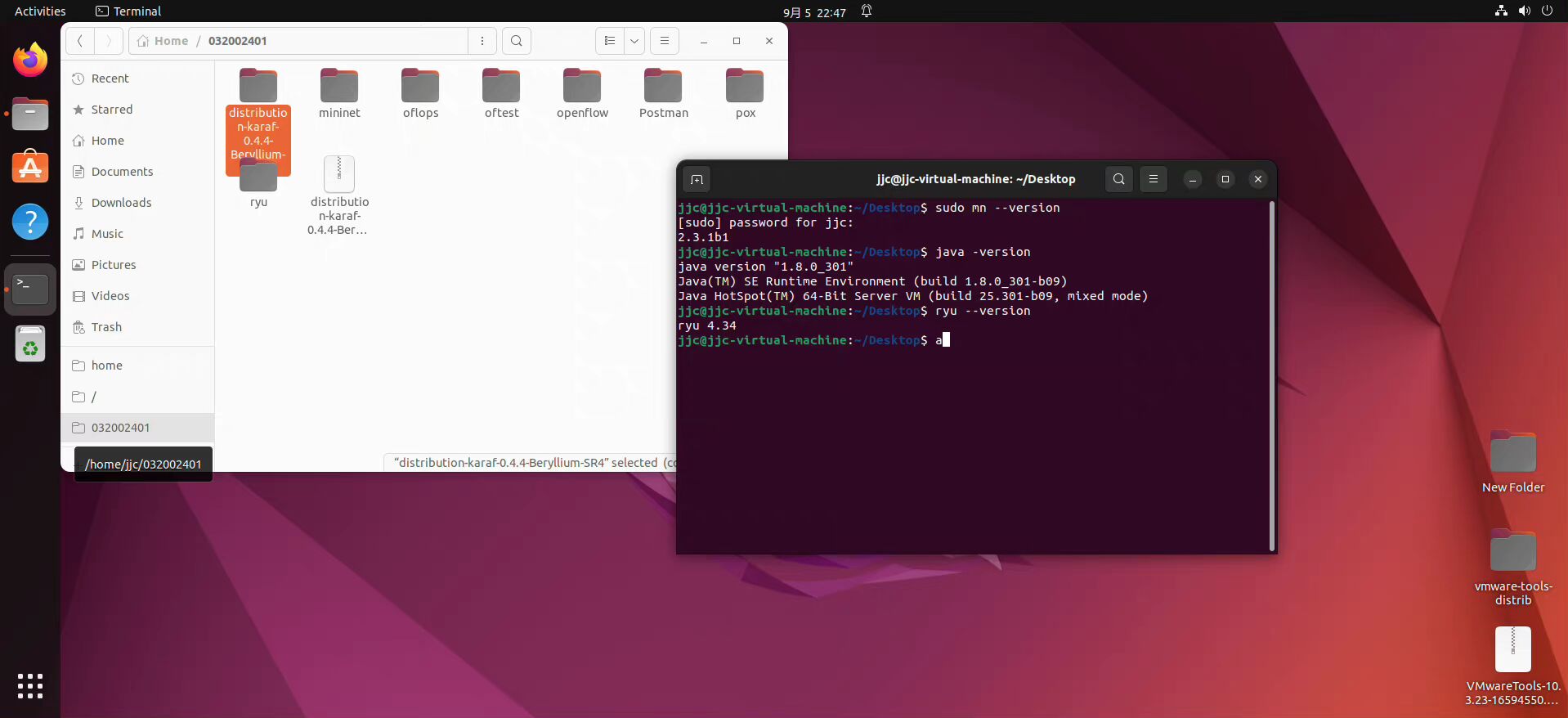This screenshot has height=718, width=1568.
Task: Select the oflops folder
Action: click(420, 94)
